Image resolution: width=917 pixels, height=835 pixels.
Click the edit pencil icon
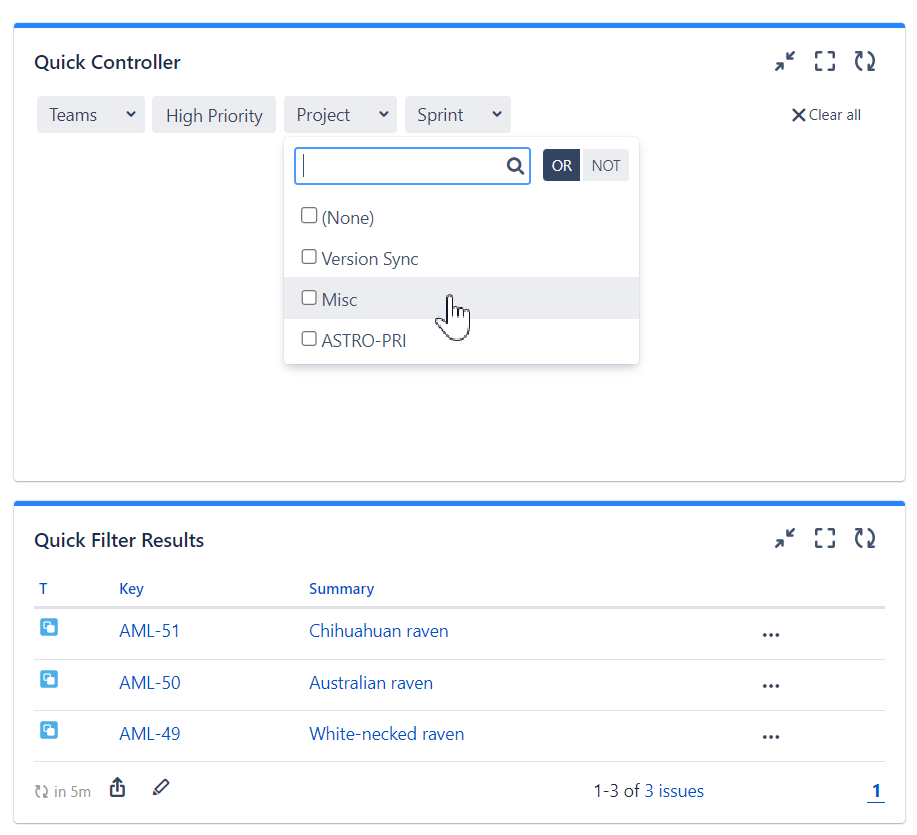point(161,788)
